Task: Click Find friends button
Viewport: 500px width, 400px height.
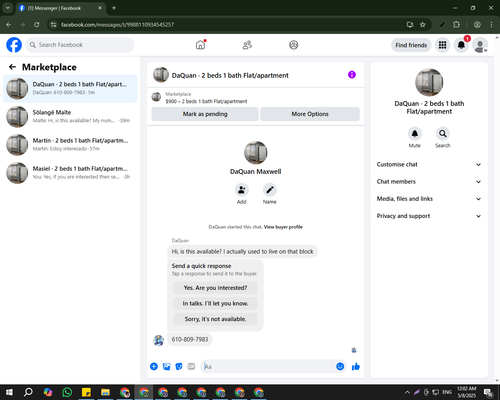Action: [x=411, y=45]
